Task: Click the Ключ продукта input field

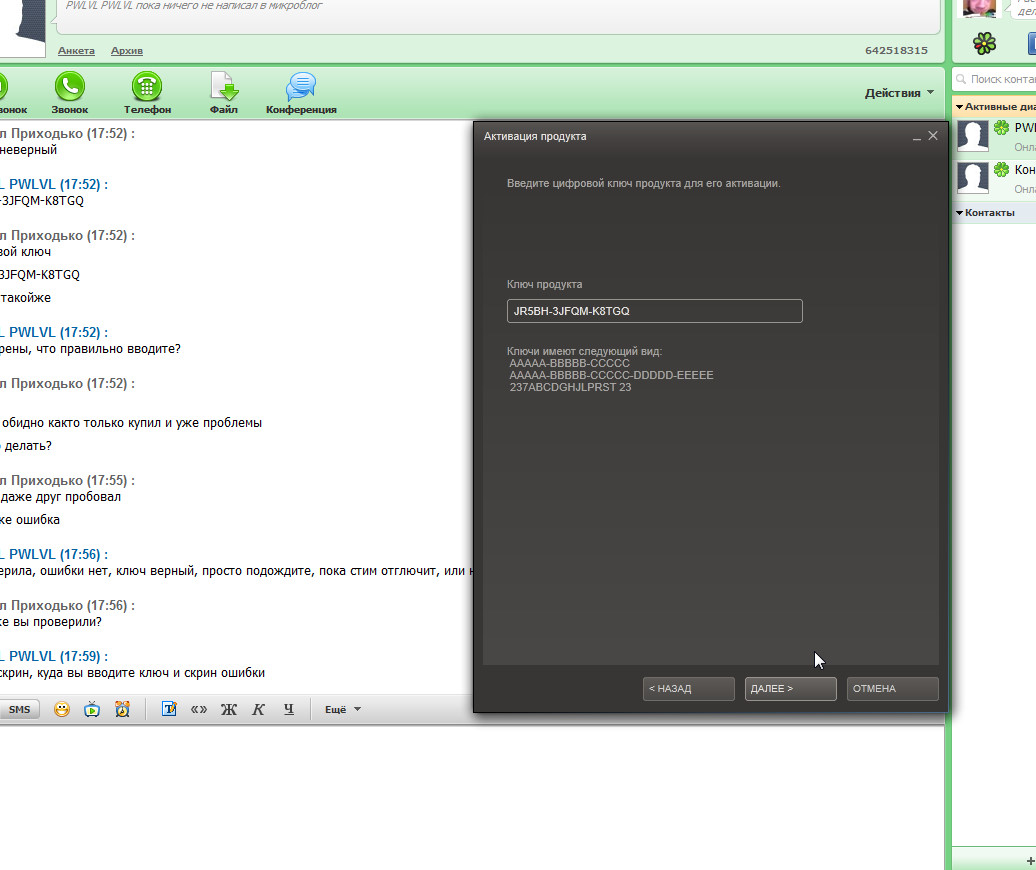Action: [x=655, y=311]
